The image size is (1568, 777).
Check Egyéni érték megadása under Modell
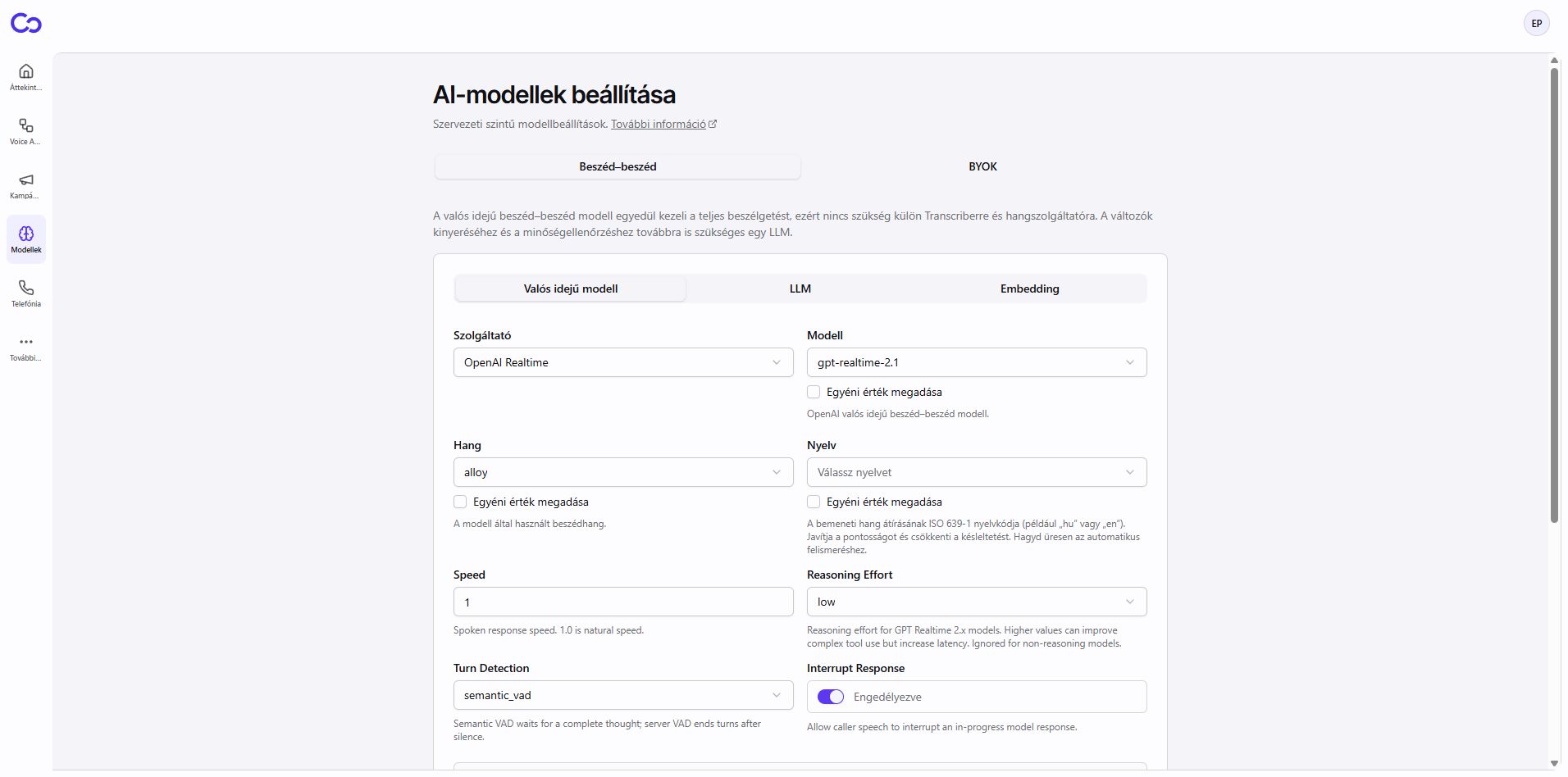814,392
